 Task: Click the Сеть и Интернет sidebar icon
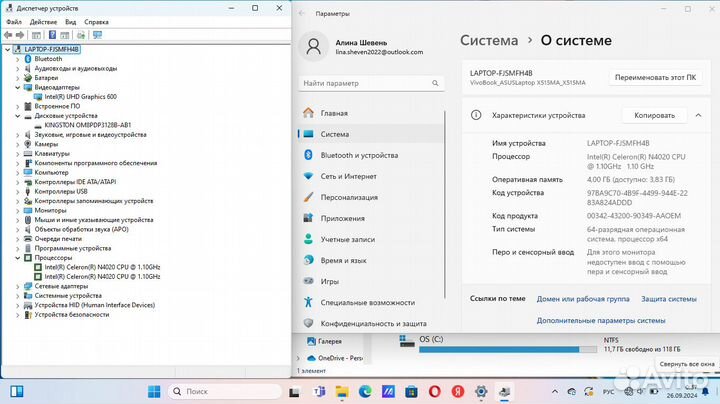pos(308,176)
